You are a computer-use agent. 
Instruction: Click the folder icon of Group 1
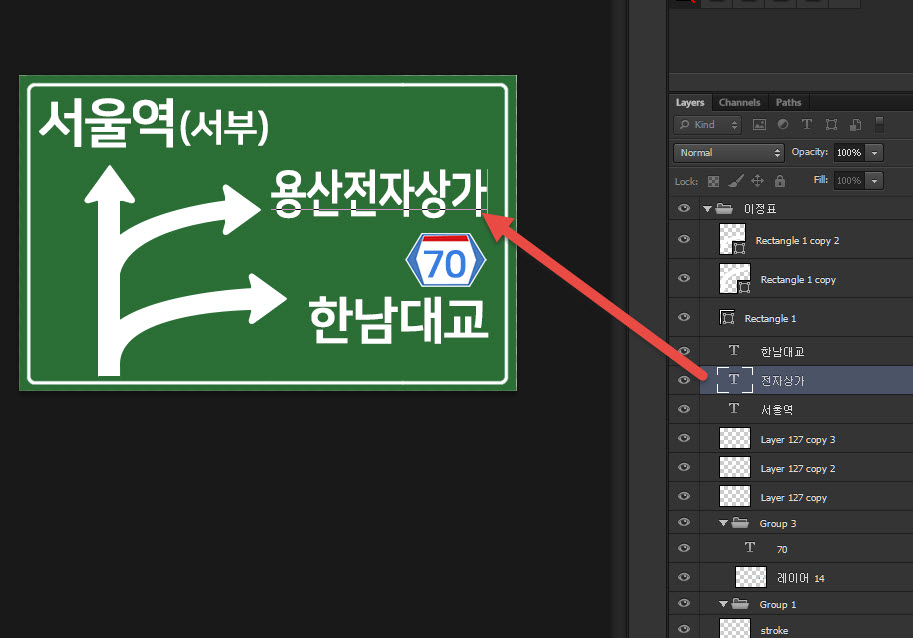click(x=739, y=604)
